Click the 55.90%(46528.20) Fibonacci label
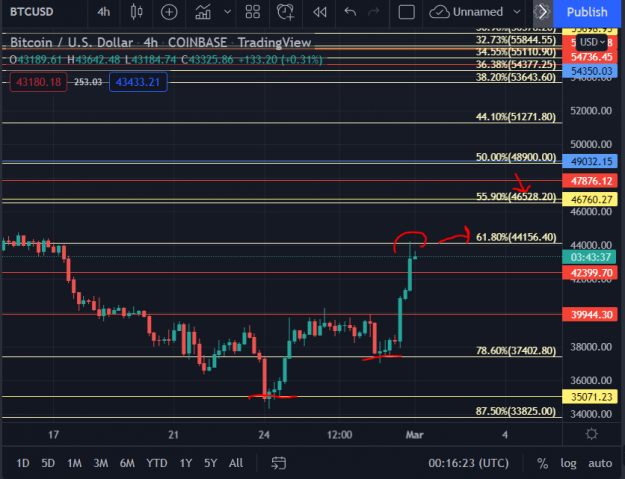Screen dimensions: 625x479 [x=516, y=196]
